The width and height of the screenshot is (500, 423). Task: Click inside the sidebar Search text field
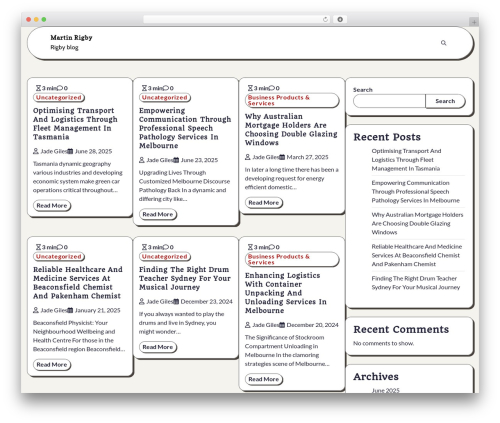pyautogui.click(x=389, y=101)
